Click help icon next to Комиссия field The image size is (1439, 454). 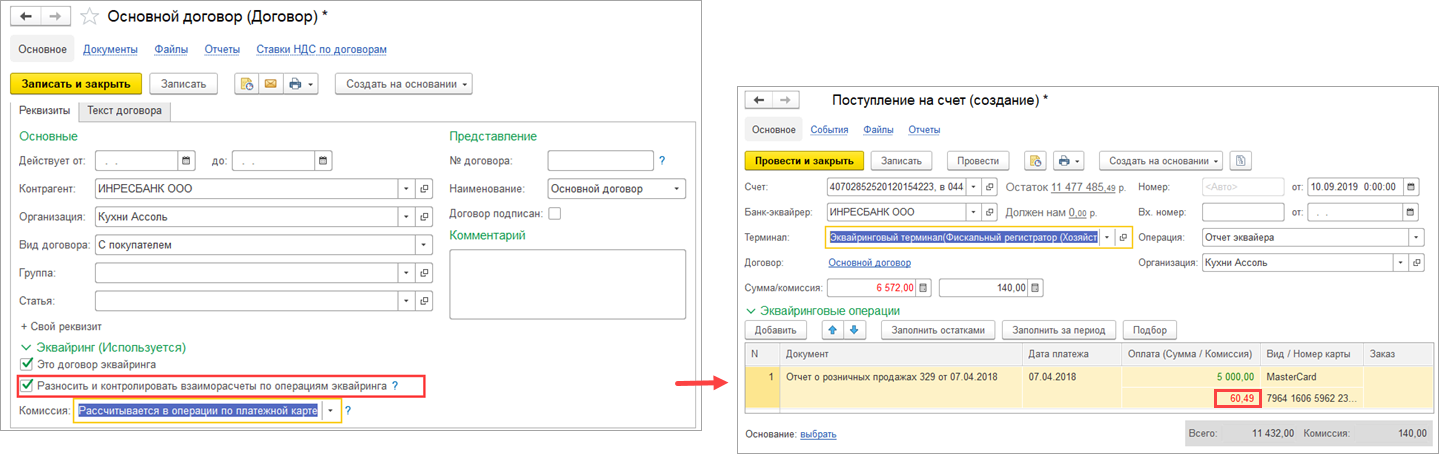pyautogui.click(x=348, y=410)
